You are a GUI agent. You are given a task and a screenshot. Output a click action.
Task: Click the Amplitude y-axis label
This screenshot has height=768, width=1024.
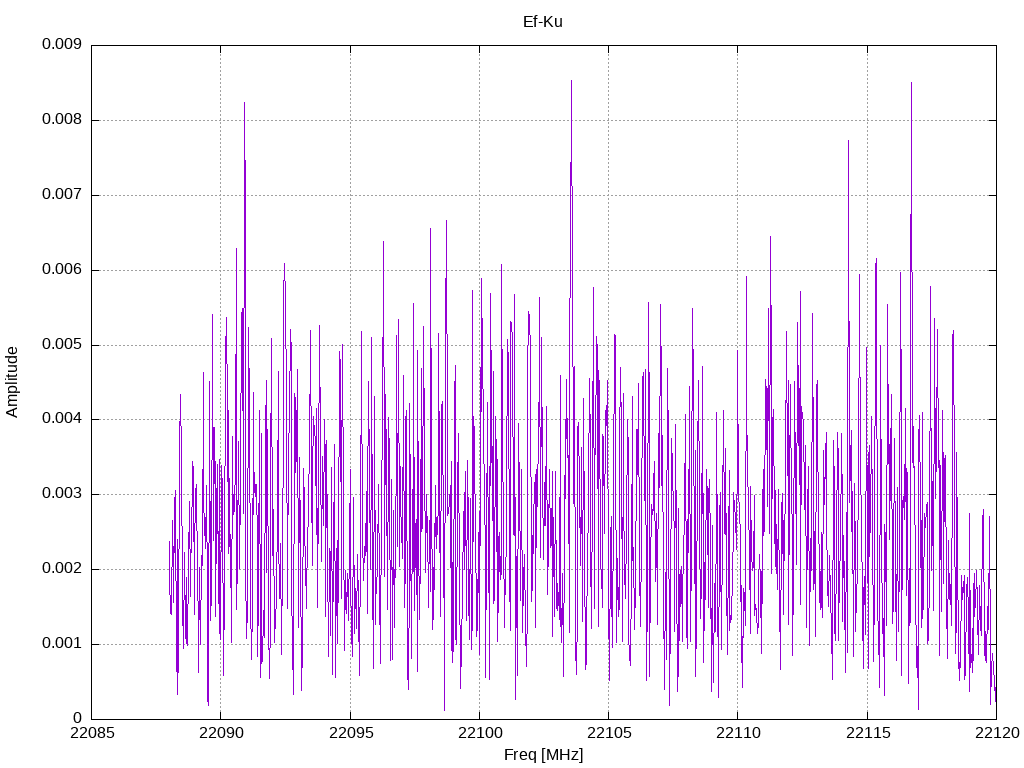tap(12, 382)
